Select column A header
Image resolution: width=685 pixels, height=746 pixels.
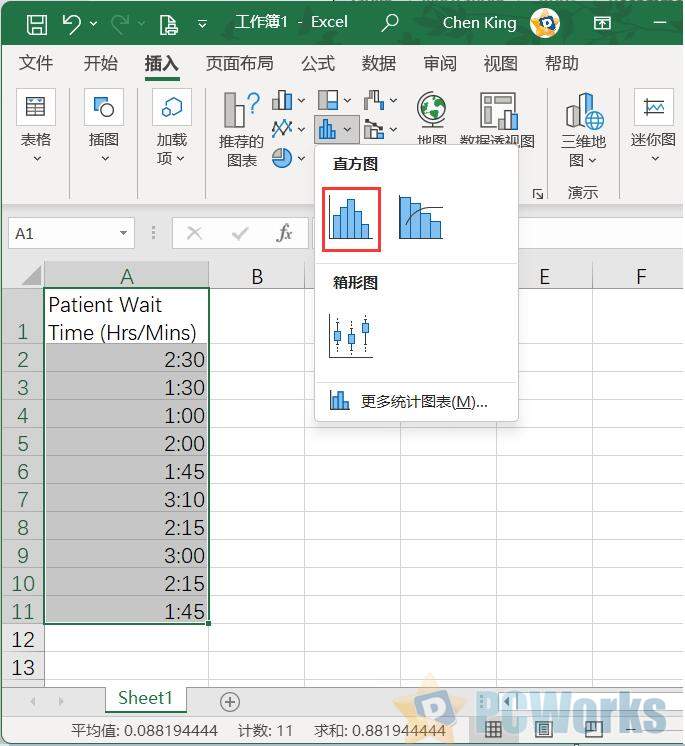coord(127,276)
